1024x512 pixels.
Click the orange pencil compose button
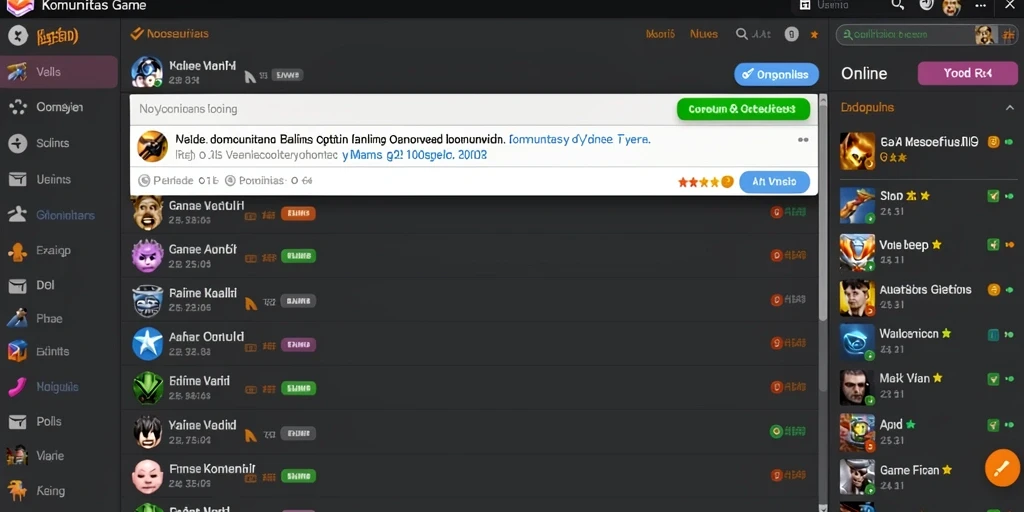tap(1002, 468)
